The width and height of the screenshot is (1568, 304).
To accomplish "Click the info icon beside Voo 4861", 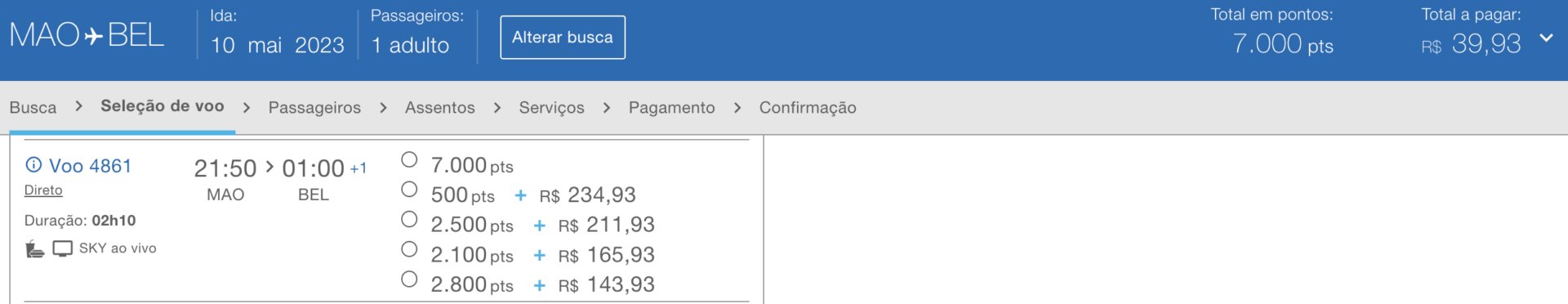I will (33, 165).
